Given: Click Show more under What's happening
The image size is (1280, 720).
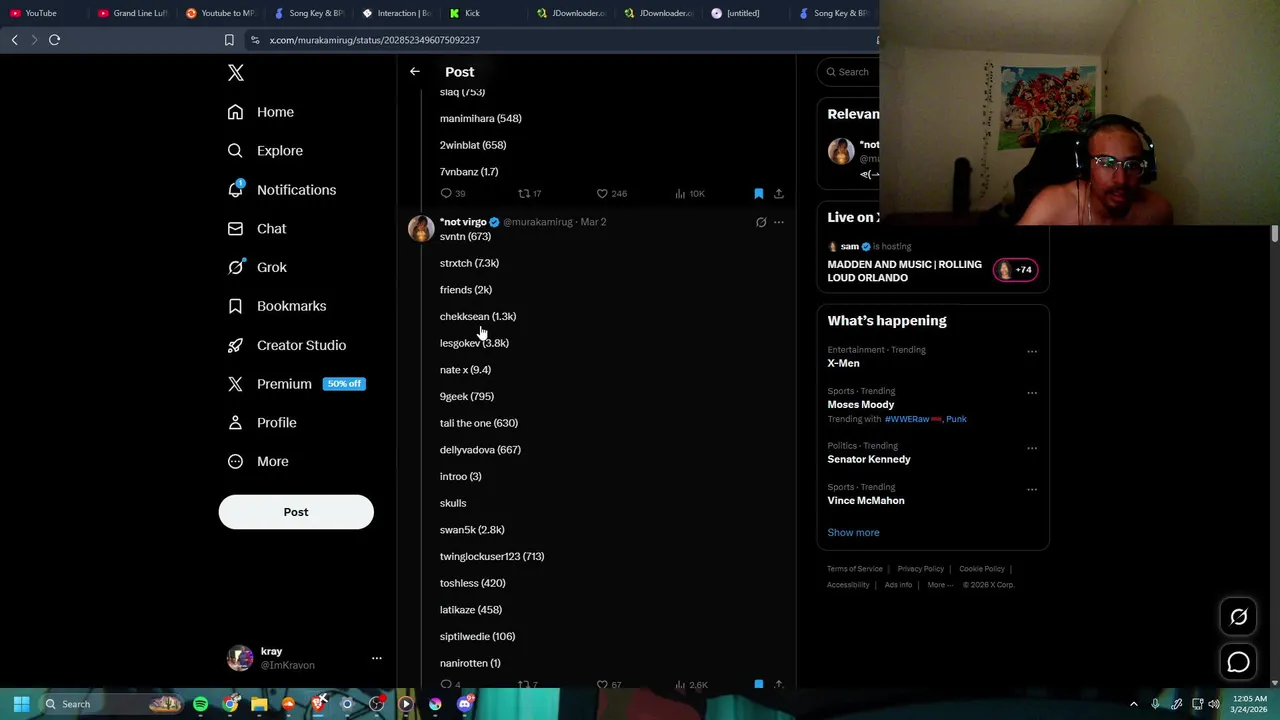Looking at the screenshot, I should (x=853, y=533).
